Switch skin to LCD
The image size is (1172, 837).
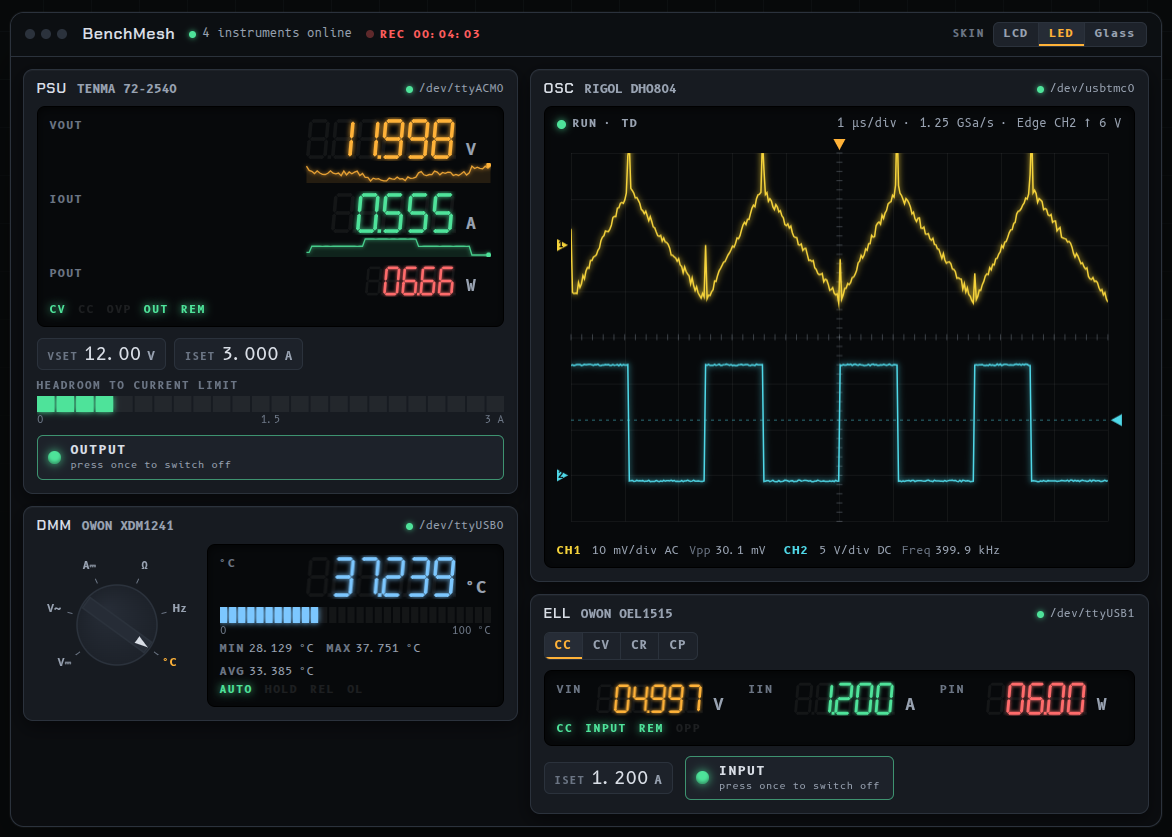(1015, 34)
